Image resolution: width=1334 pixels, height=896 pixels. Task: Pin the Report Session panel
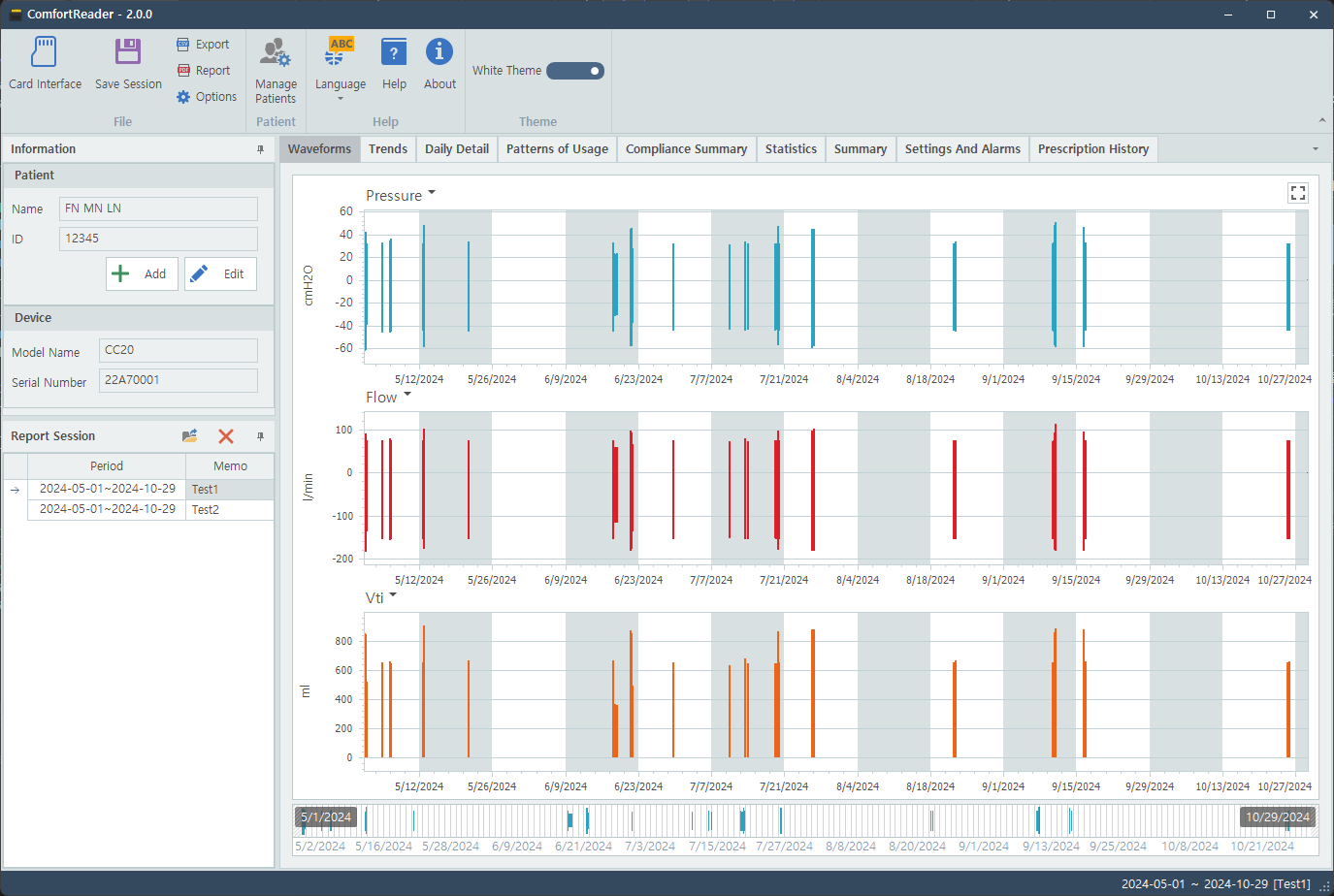(x=260, y=436)
